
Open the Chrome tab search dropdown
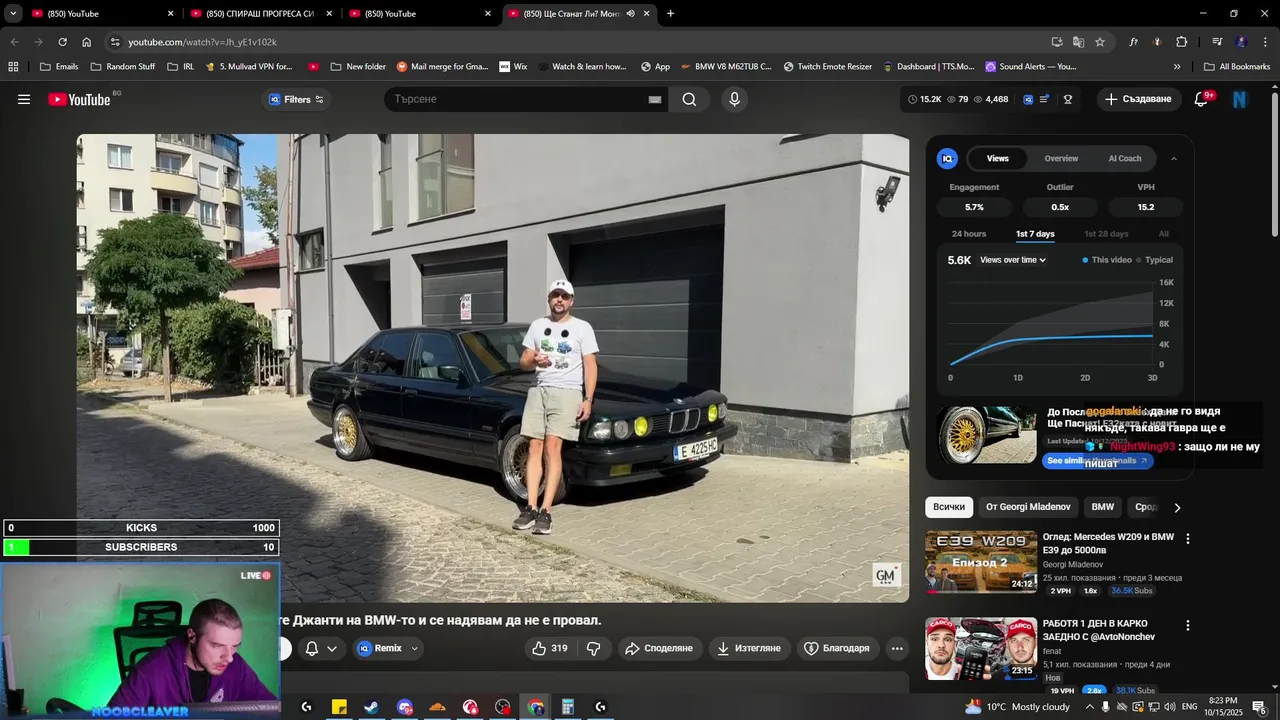pyautogui.click(x=13, y=13)
